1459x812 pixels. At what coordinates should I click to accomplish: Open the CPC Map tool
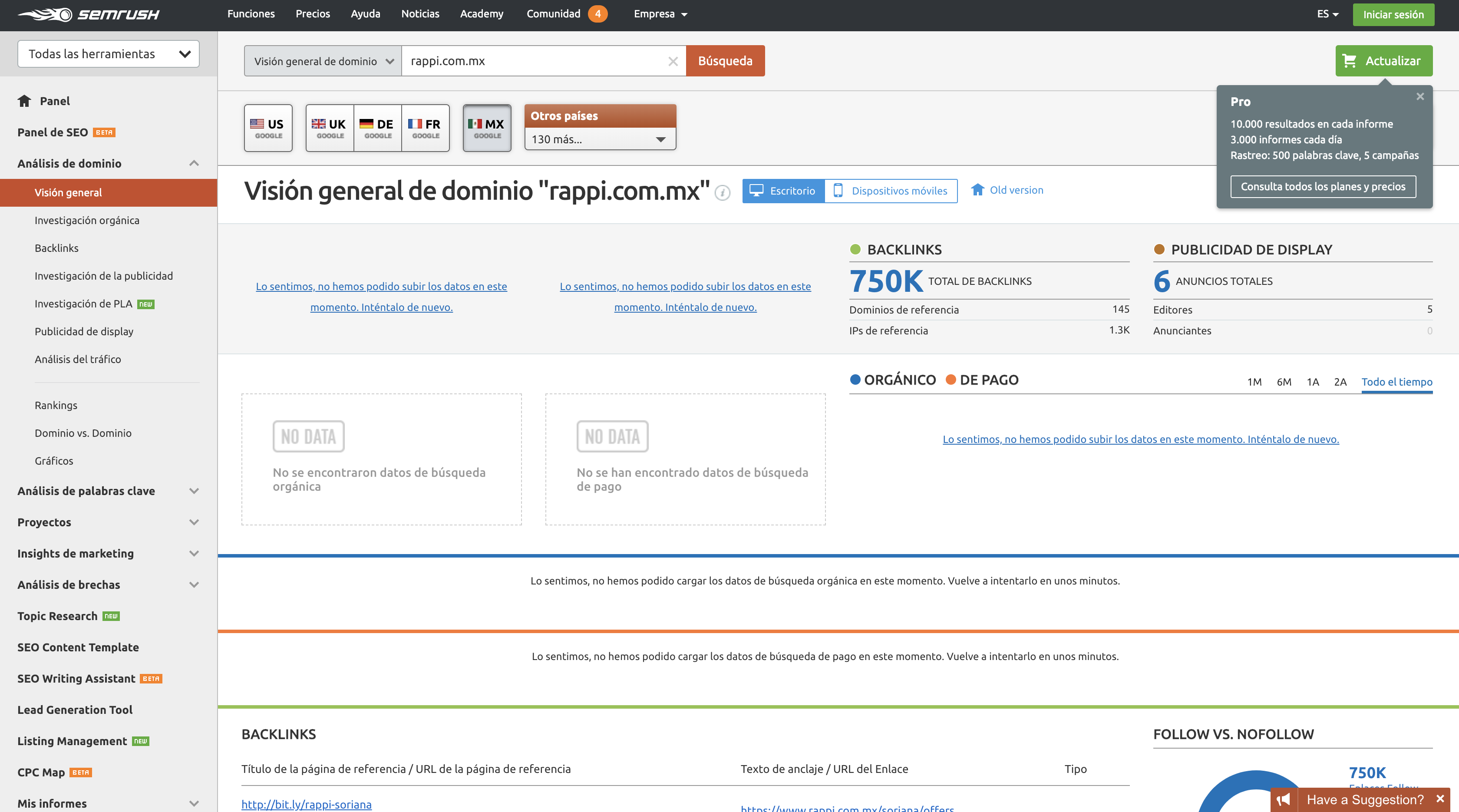[x=41, y=772]
